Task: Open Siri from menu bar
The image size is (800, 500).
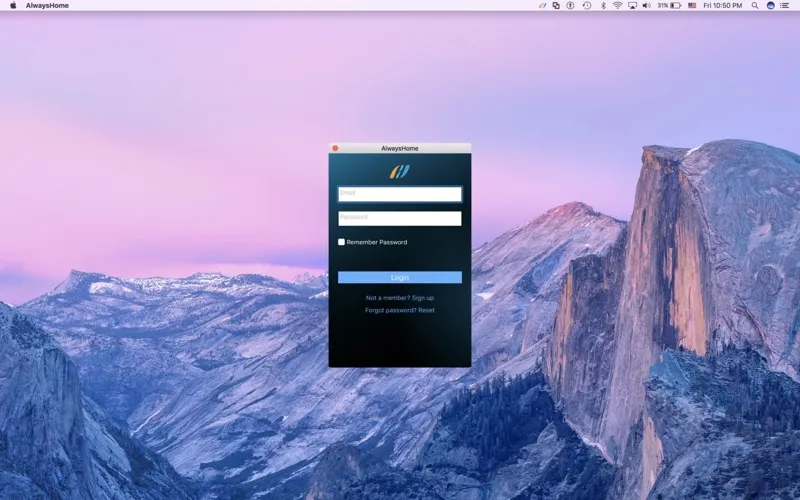Action: (x=770, y=6)
